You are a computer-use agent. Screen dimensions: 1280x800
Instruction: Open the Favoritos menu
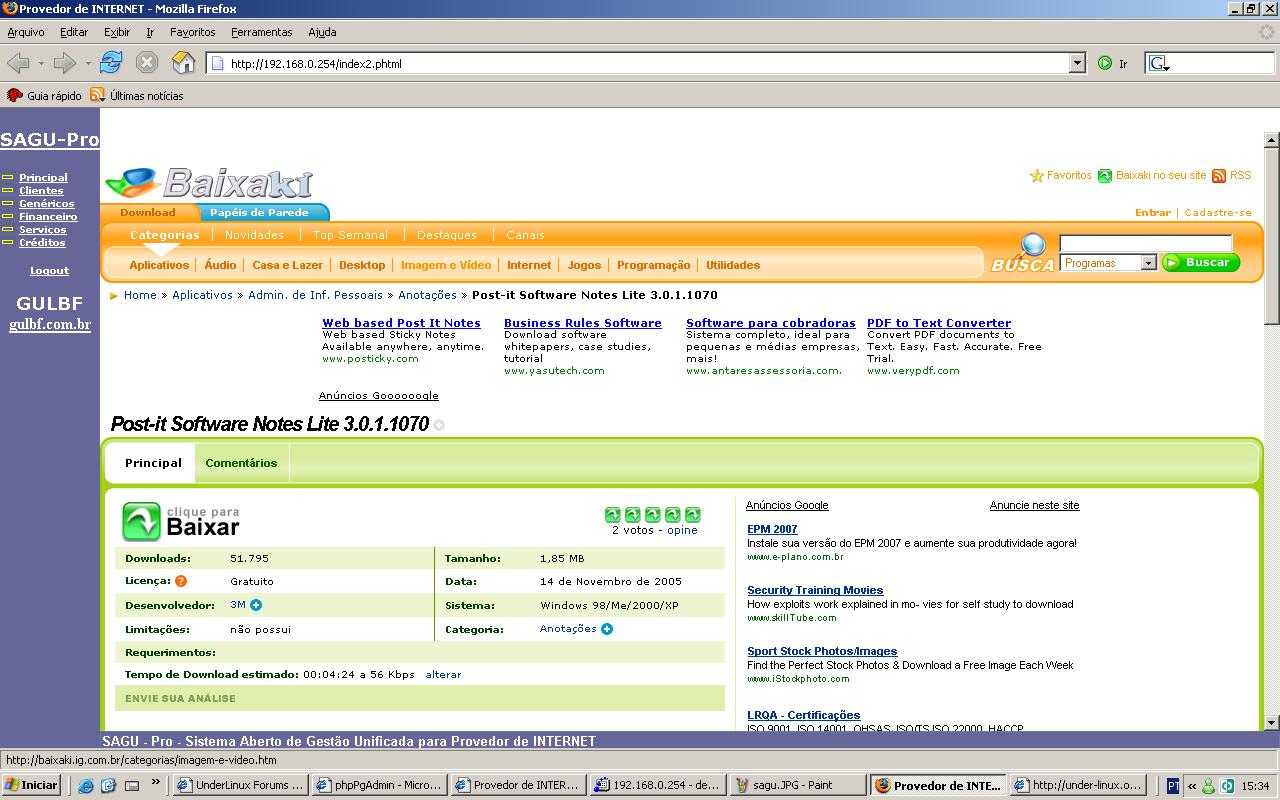[192, 32]
